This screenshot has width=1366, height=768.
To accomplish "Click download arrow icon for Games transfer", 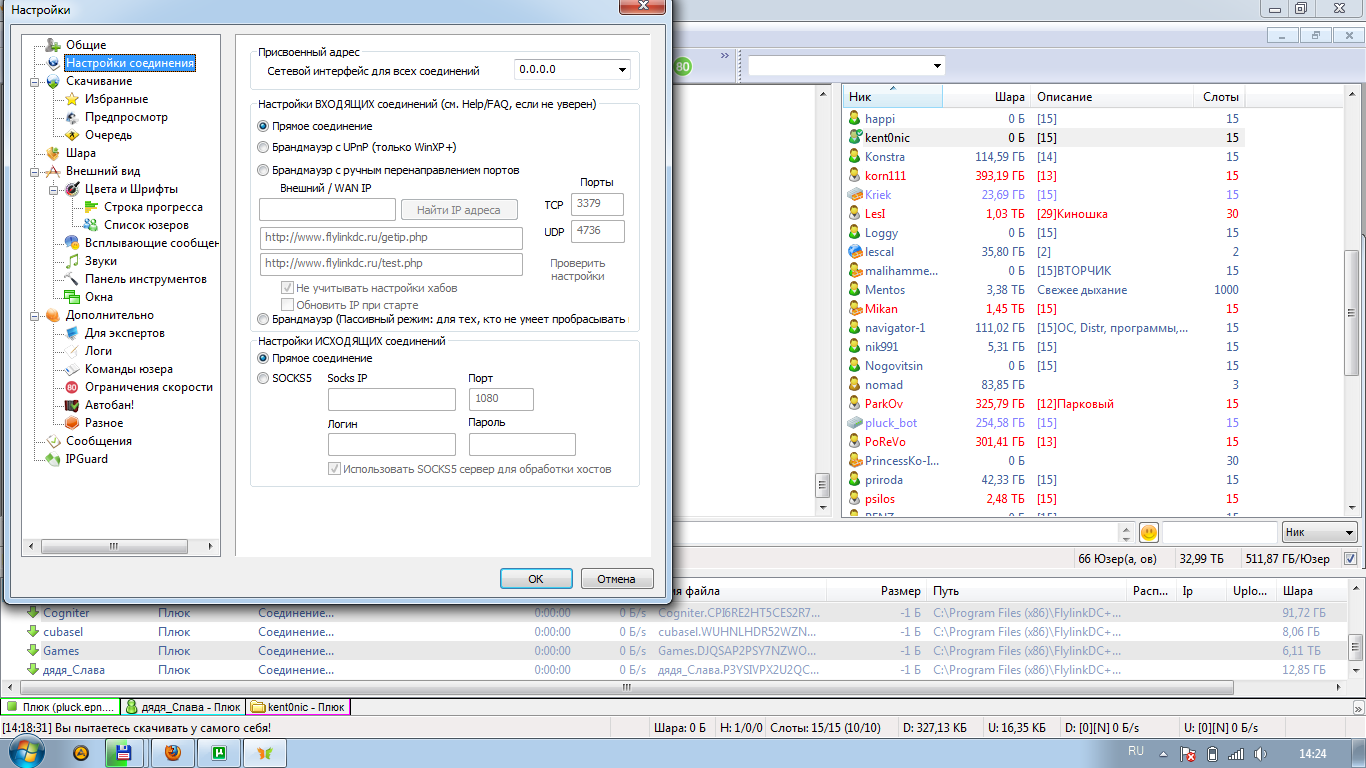I will [32, 650].
